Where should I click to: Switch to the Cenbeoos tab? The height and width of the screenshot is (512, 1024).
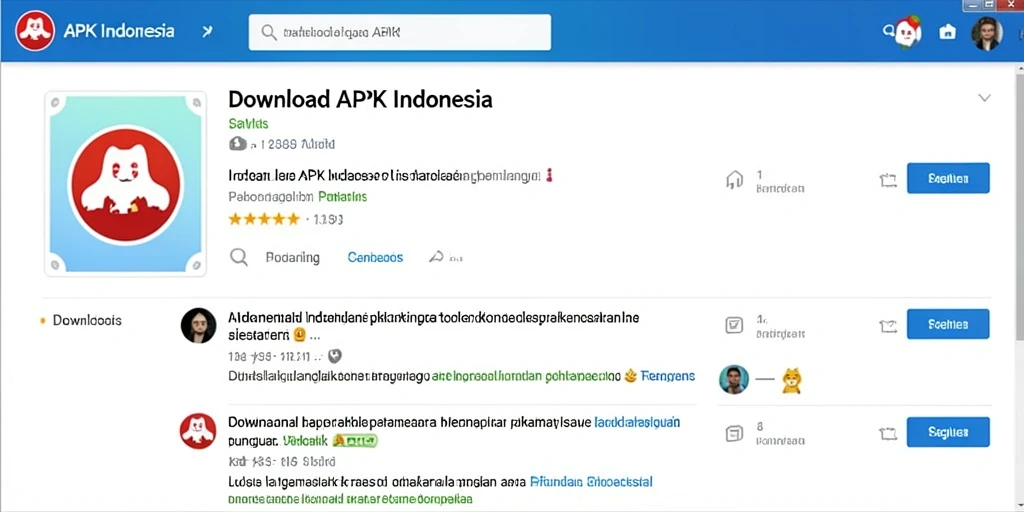(375, 257)
